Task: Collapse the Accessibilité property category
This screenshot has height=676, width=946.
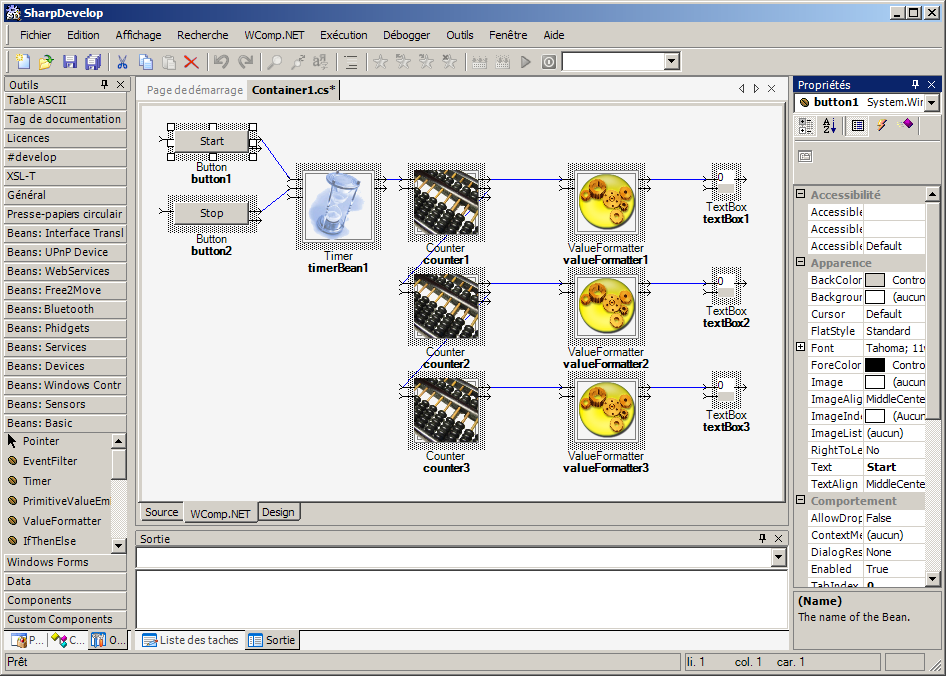Action: [801, 194]
